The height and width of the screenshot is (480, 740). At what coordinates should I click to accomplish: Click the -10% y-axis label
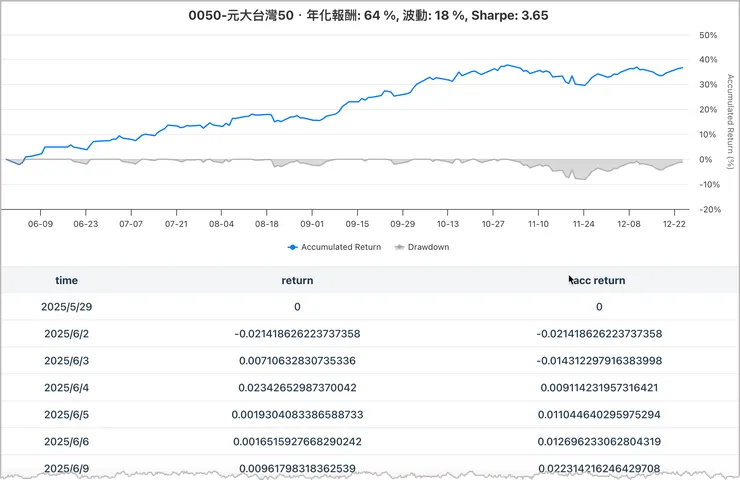pyautogui.click(x=709, y=185)
